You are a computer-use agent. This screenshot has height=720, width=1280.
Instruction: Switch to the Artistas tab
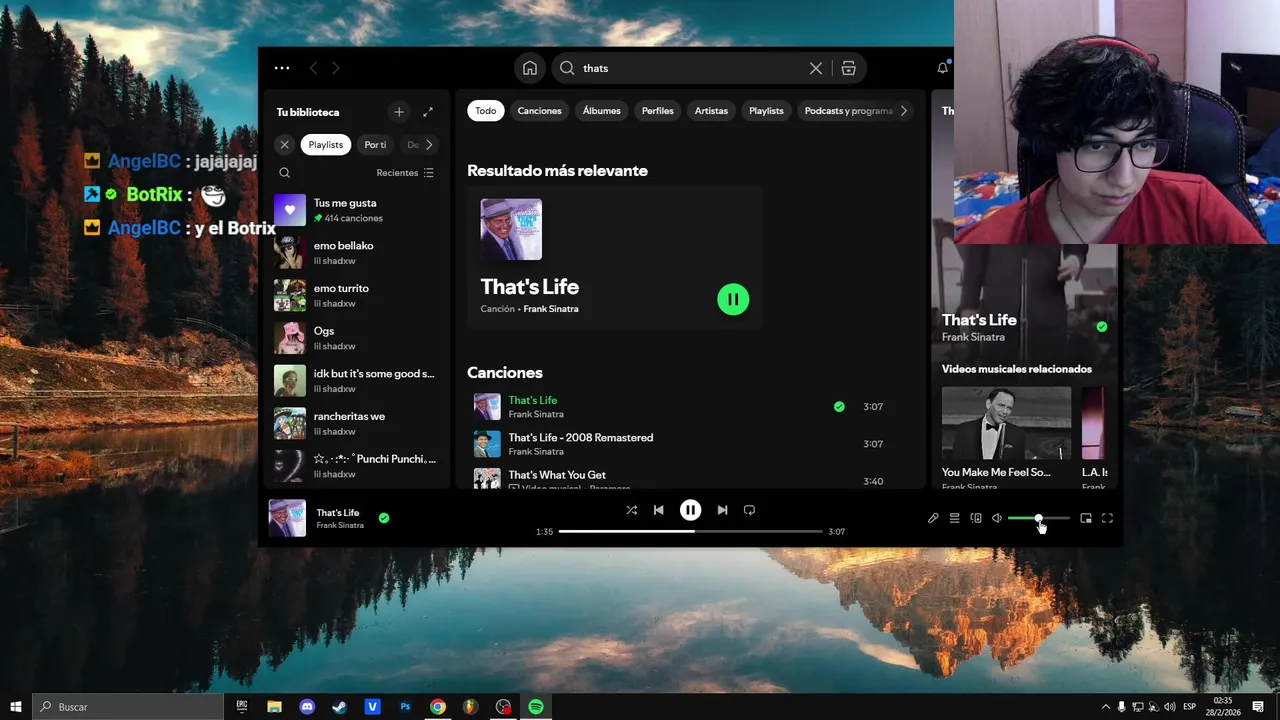click(711, 111)
